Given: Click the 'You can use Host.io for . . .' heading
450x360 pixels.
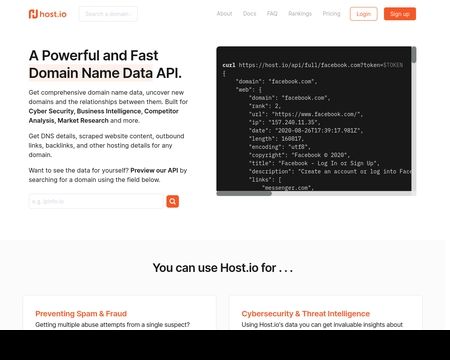Looking at the screenshot, I should tap(223, 268).
